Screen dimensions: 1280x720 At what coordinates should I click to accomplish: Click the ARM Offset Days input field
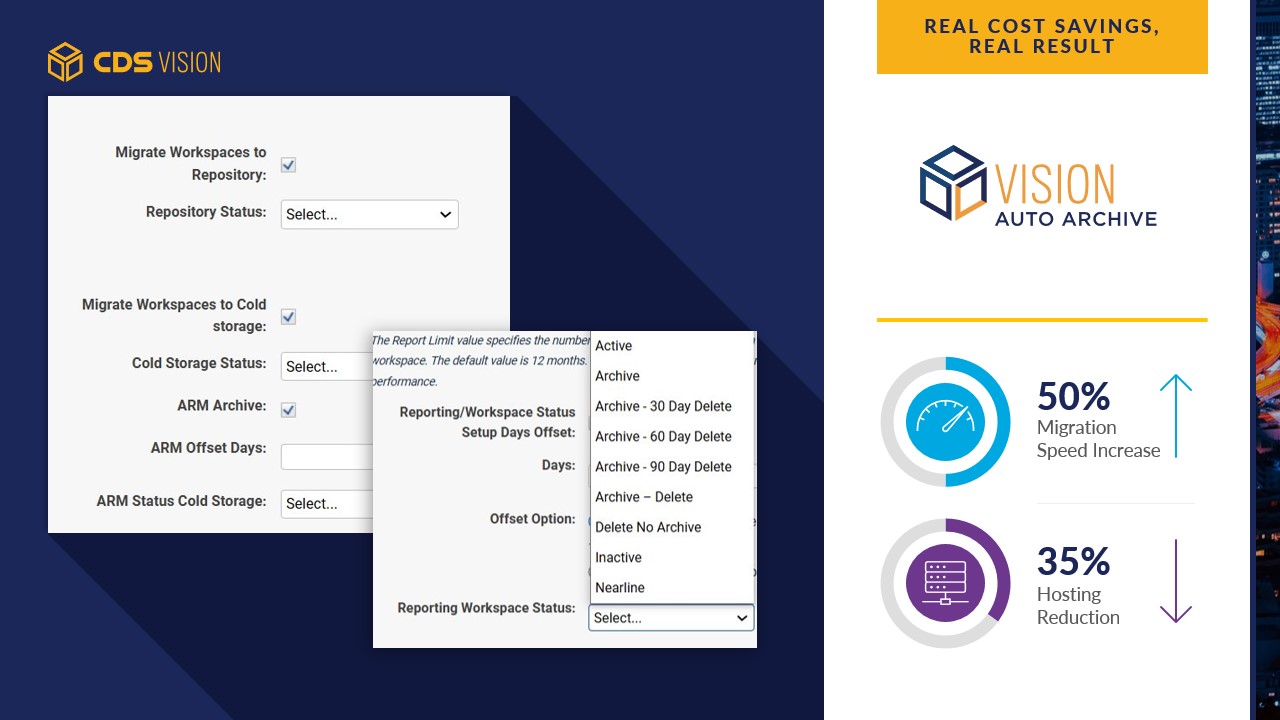pyautogui.click(x=327, y=457)
